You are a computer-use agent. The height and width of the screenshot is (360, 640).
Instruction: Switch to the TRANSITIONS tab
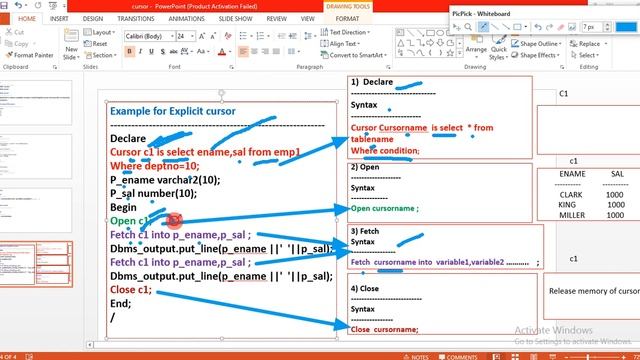[x=136, y=19]
